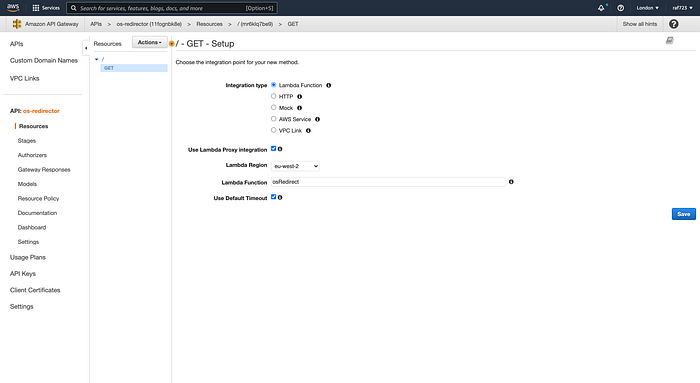Select the HTTP integration type
Viewport: 700px width, 383px height.
click(274, 96)
